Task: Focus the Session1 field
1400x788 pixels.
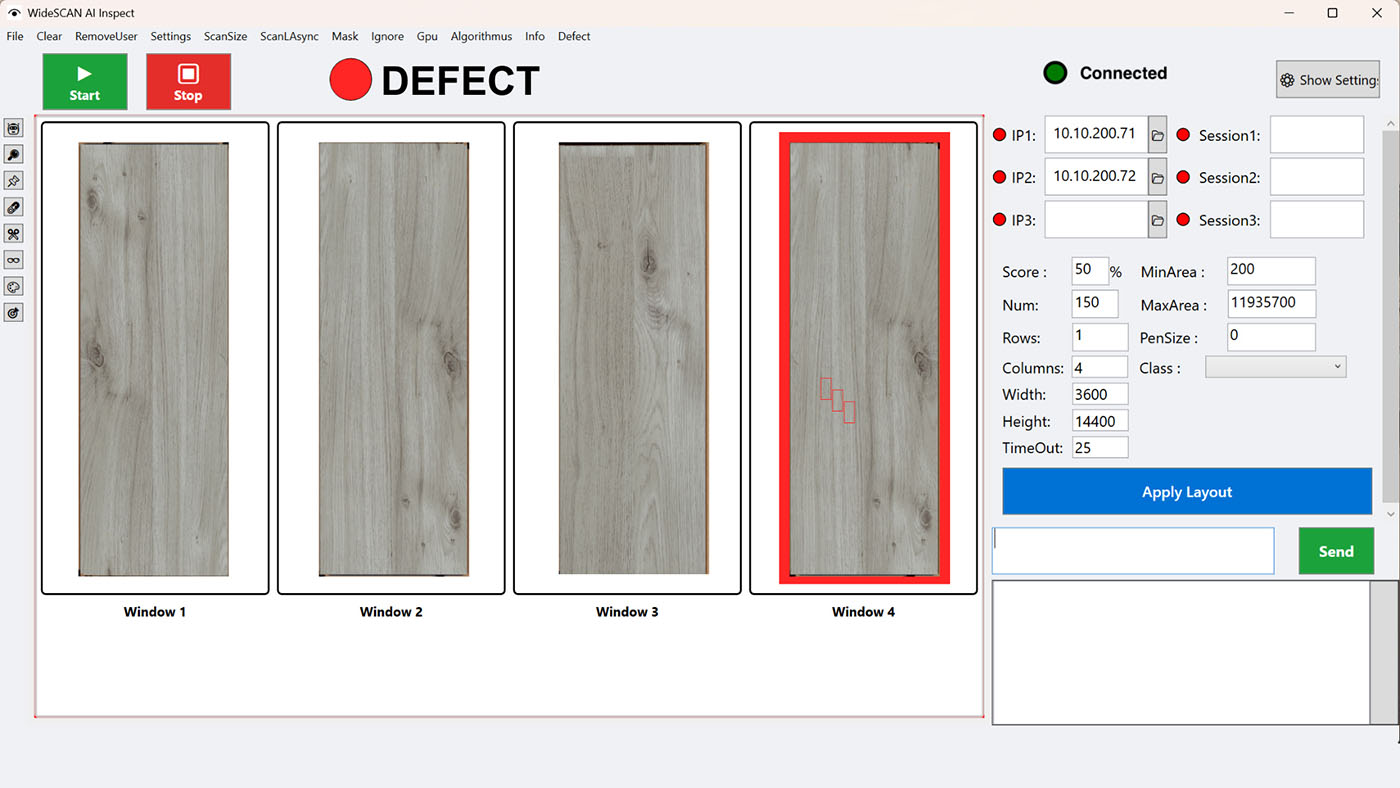Action: click(1317, 135)
